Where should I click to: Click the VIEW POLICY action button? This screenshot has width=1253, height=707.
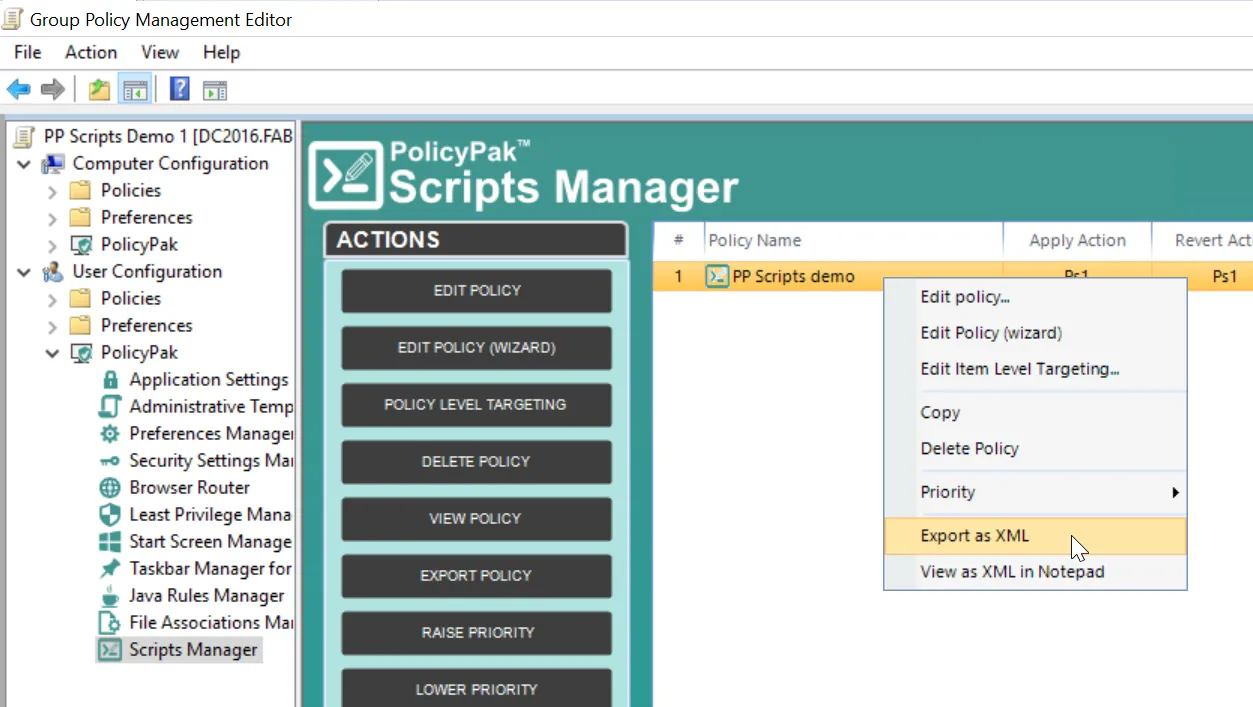tap(477, 519)
